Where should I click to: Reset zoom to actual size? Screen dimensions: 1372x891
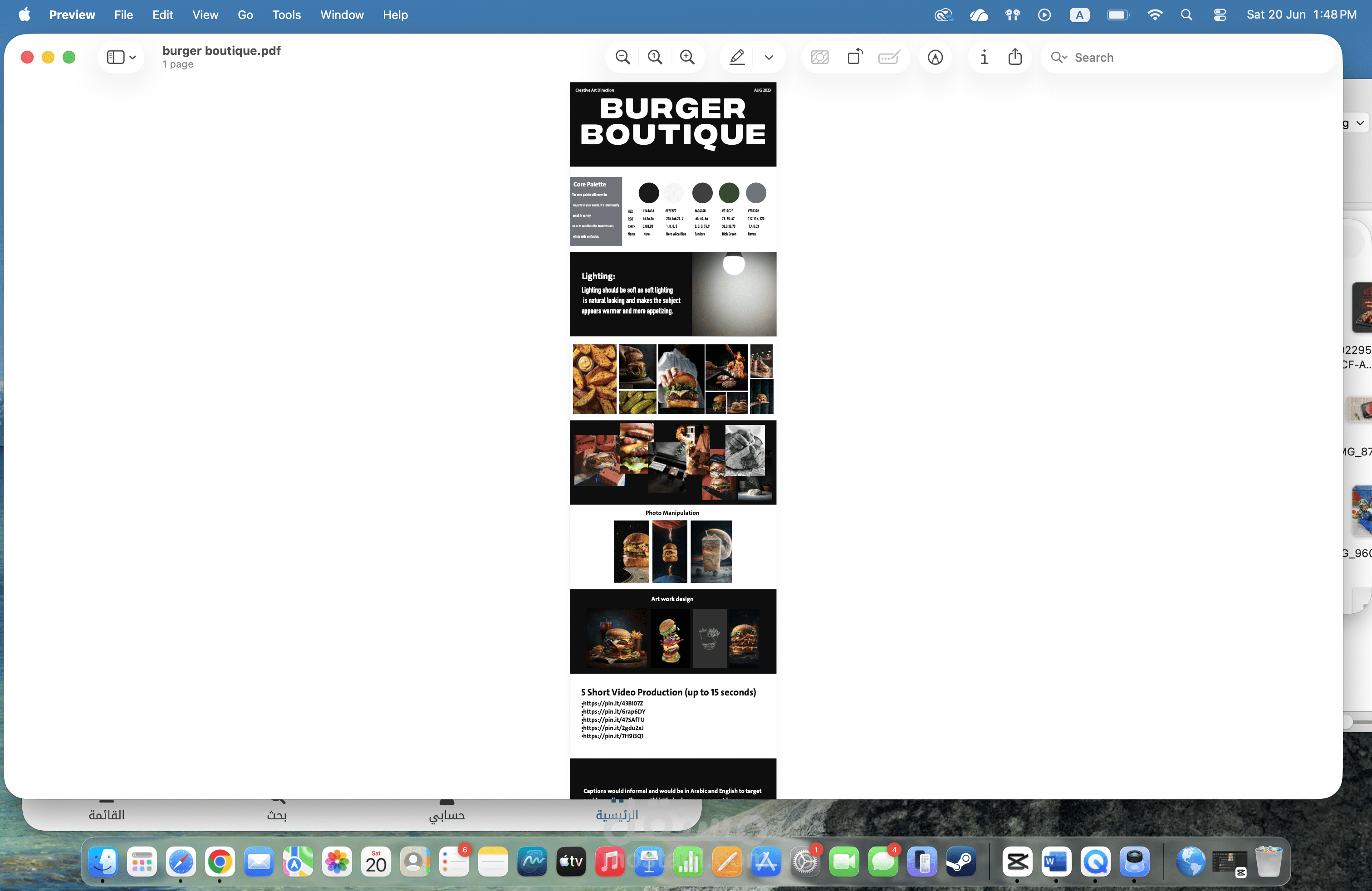(655, 57)
